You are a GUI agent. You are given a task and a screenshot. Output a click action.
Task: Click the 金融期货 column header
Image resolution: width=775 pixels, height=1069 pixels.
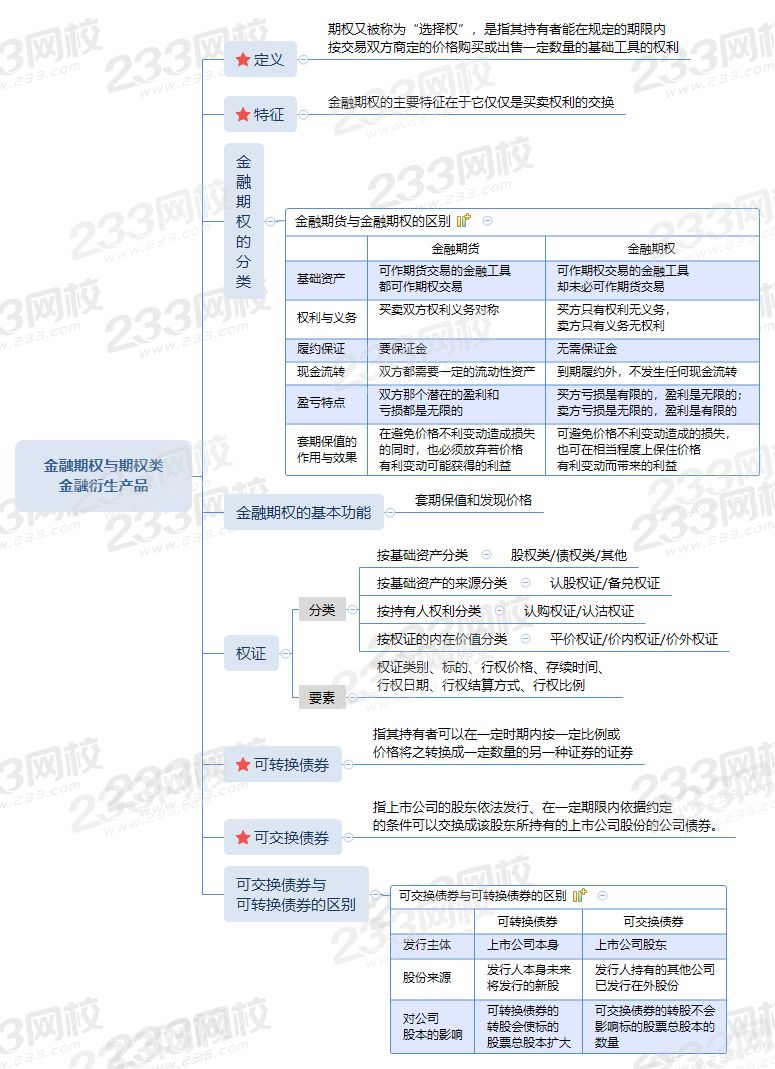point(455,249)
